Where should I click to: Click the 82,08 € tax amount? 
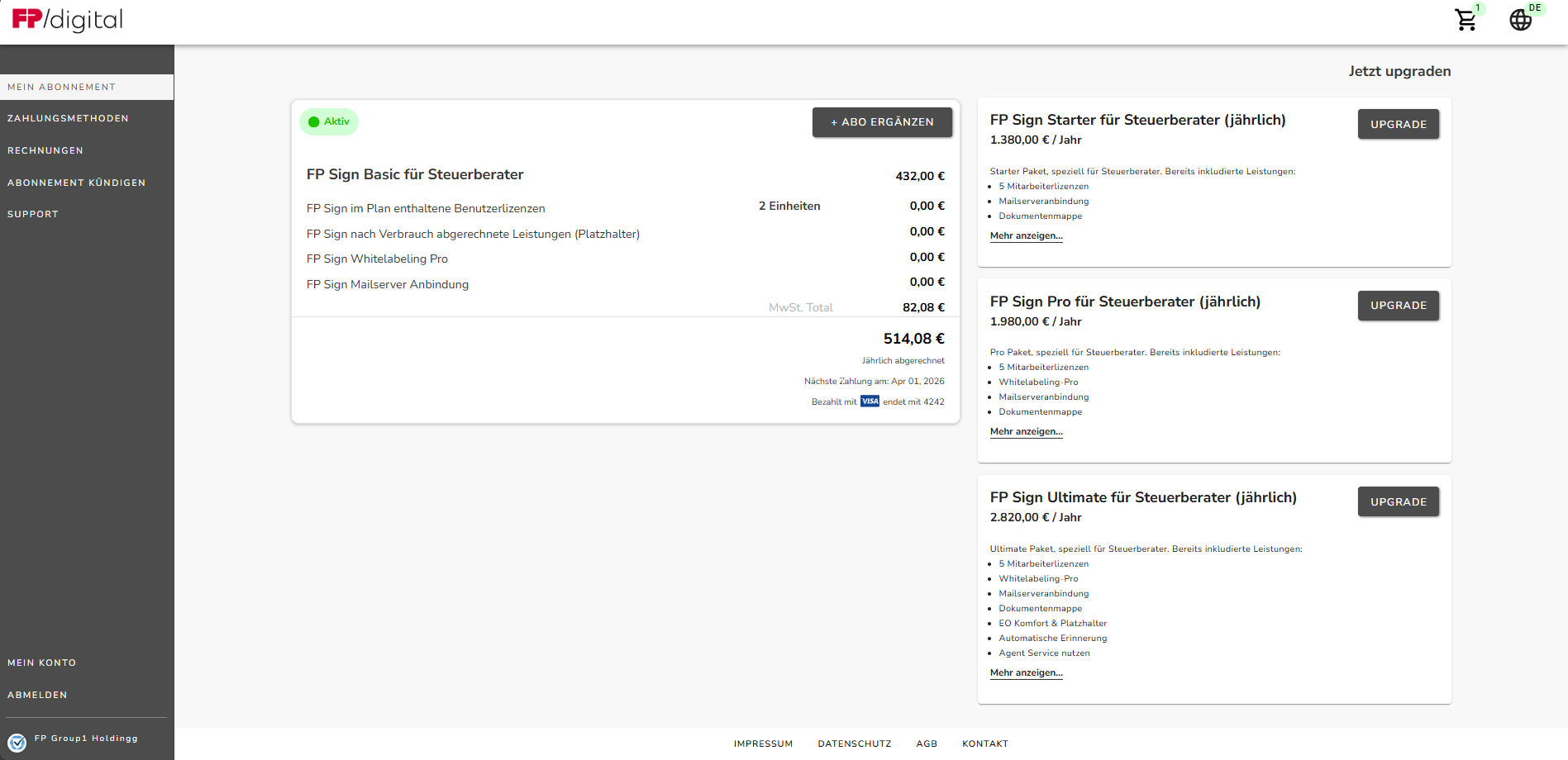click(923, 307)
